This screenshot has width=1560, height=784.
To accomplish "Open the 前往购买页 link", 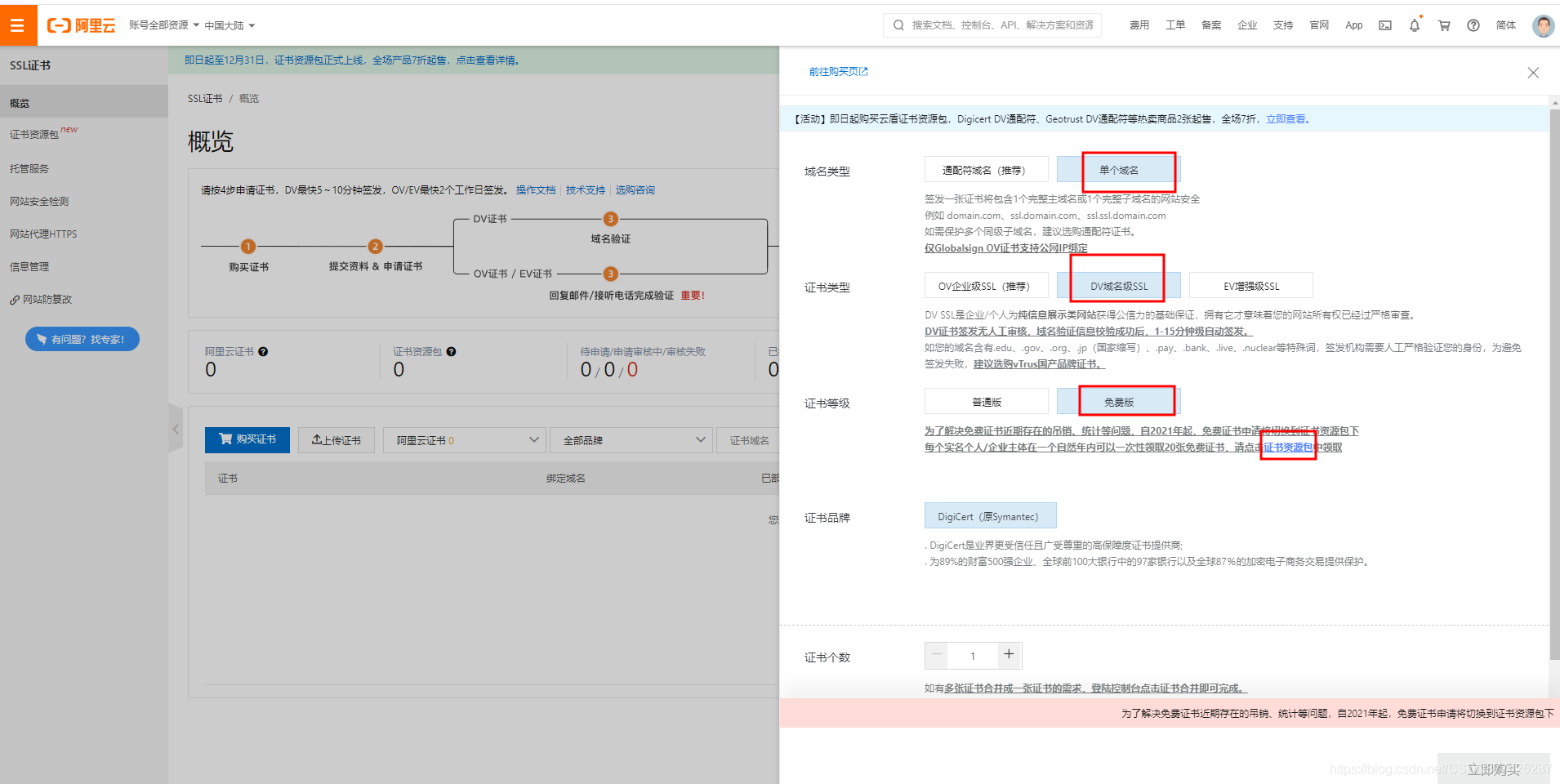I will pyautogui.click(x=838, y=72).
